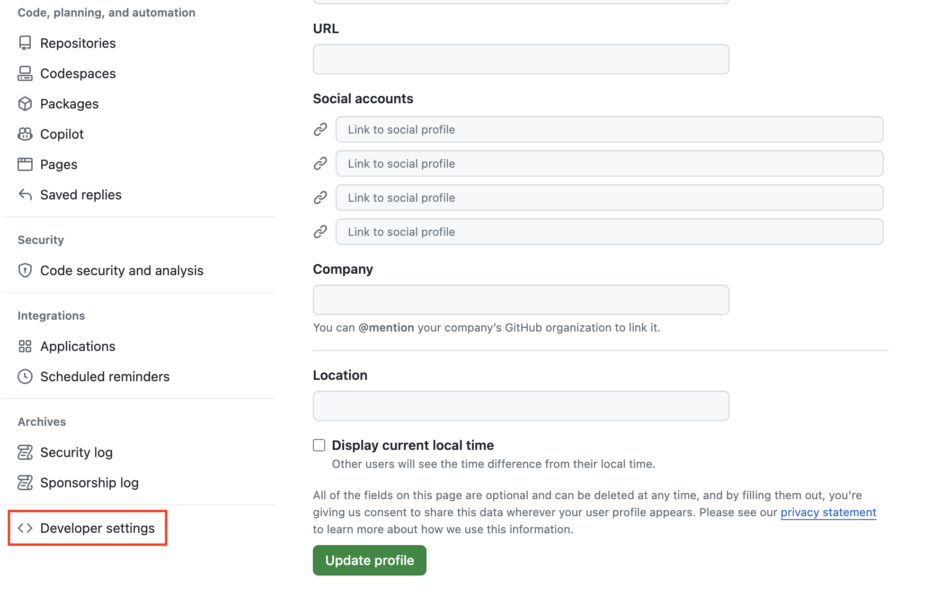Open the privacy statement link
The height and width of the screenshot is (592, 940).
pos(828,512)
